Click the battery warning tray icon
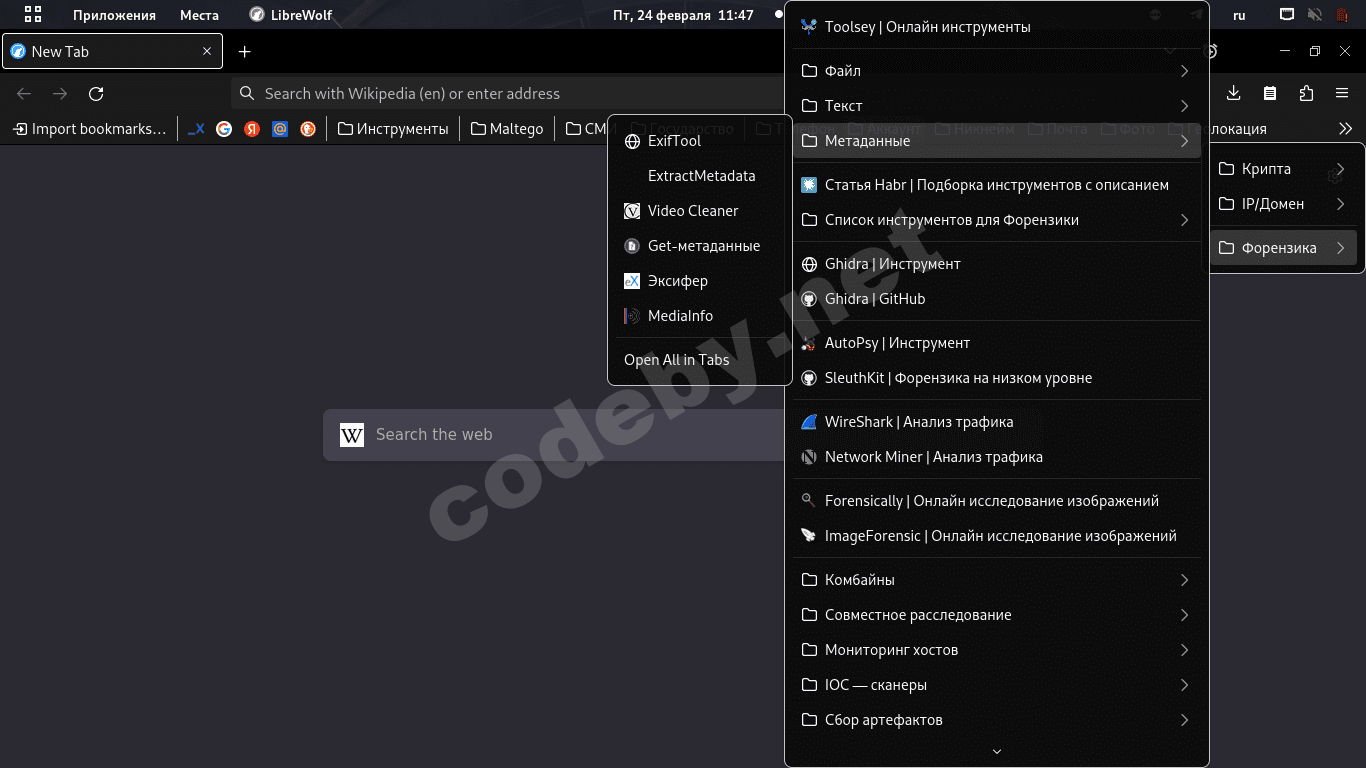 pyautogui.click(x=1343, y=15)
